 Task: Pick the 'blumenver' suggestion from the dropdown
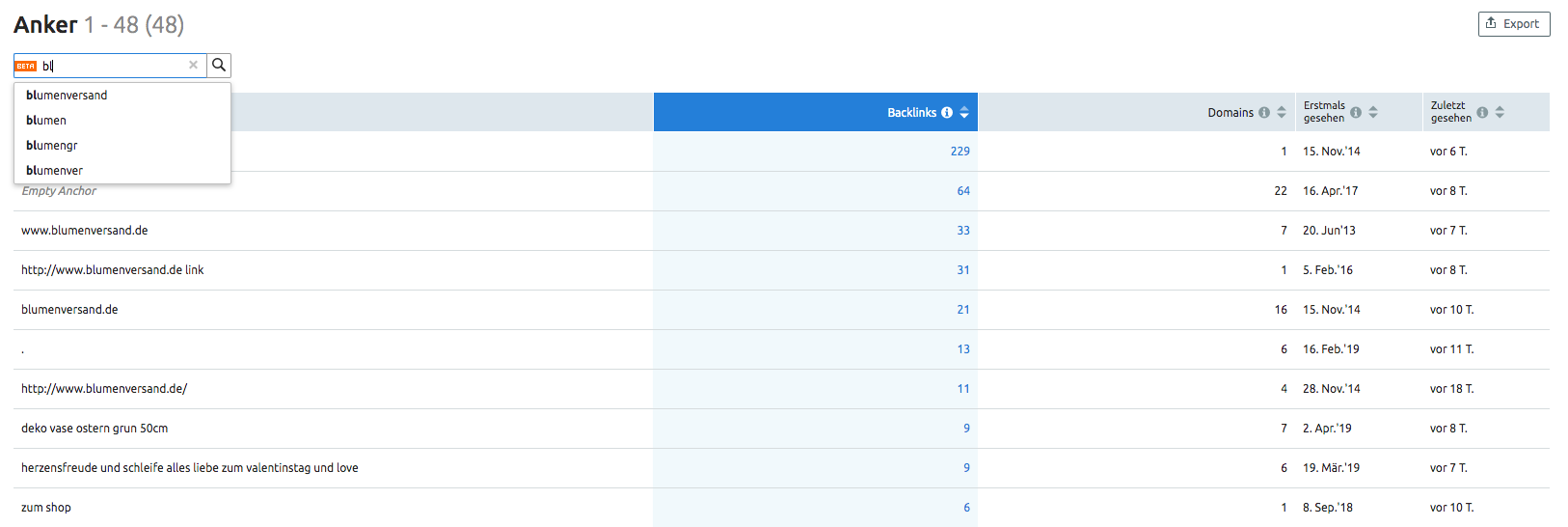(122, 170)
